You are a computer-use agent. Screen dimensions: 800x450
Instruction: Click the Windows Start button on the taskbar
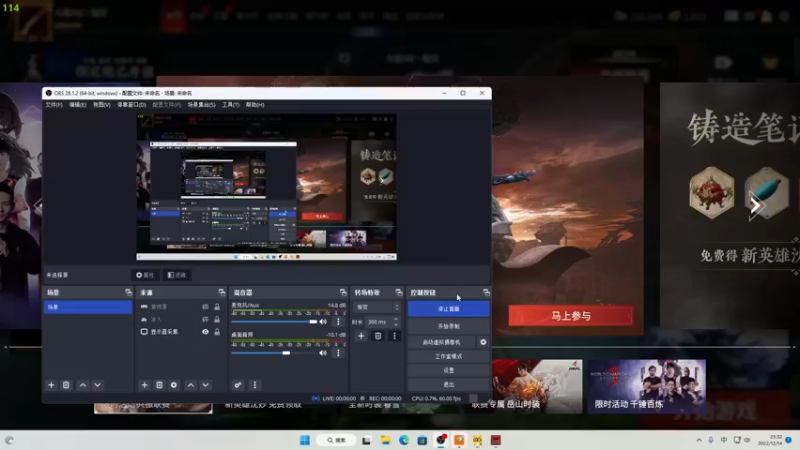[305, 440]
